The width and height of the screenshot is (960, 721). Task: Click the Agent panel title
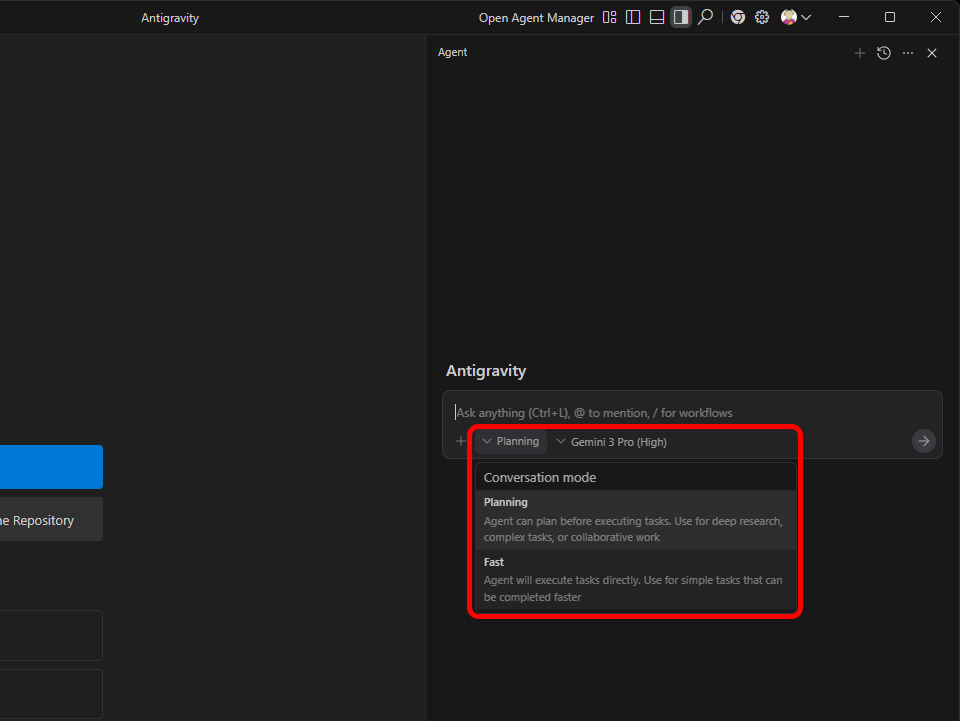[x=452, y=53]
